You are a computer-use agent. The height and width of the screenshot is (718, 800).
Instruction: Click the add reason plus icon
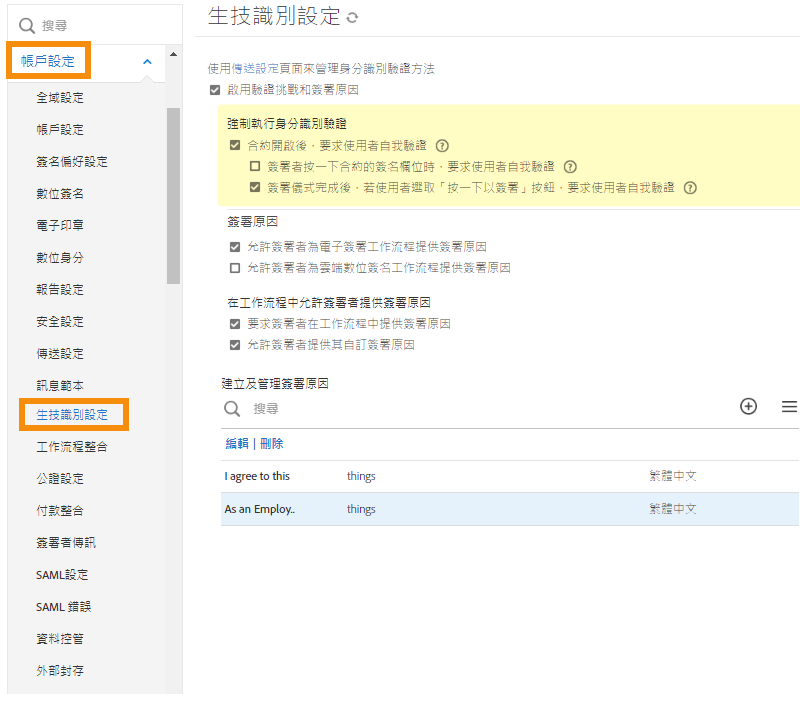[748, 406]
